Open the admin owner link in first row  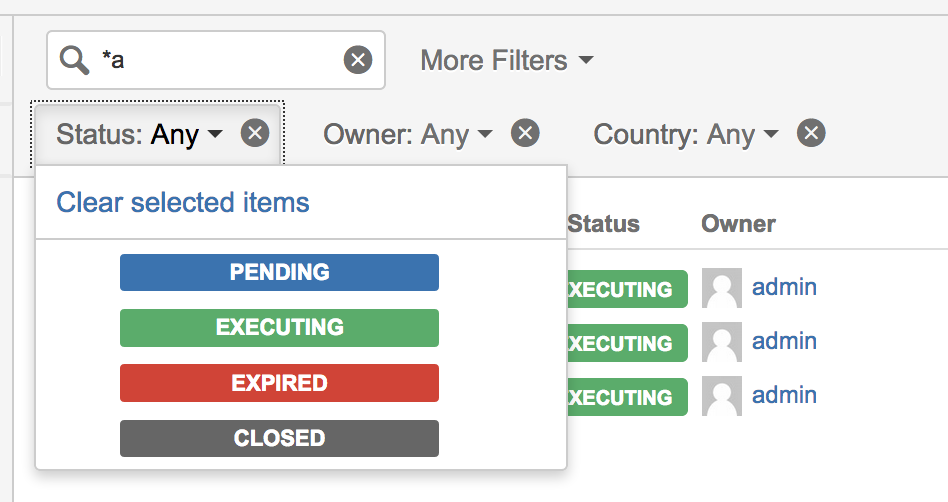tap(784, 288)
